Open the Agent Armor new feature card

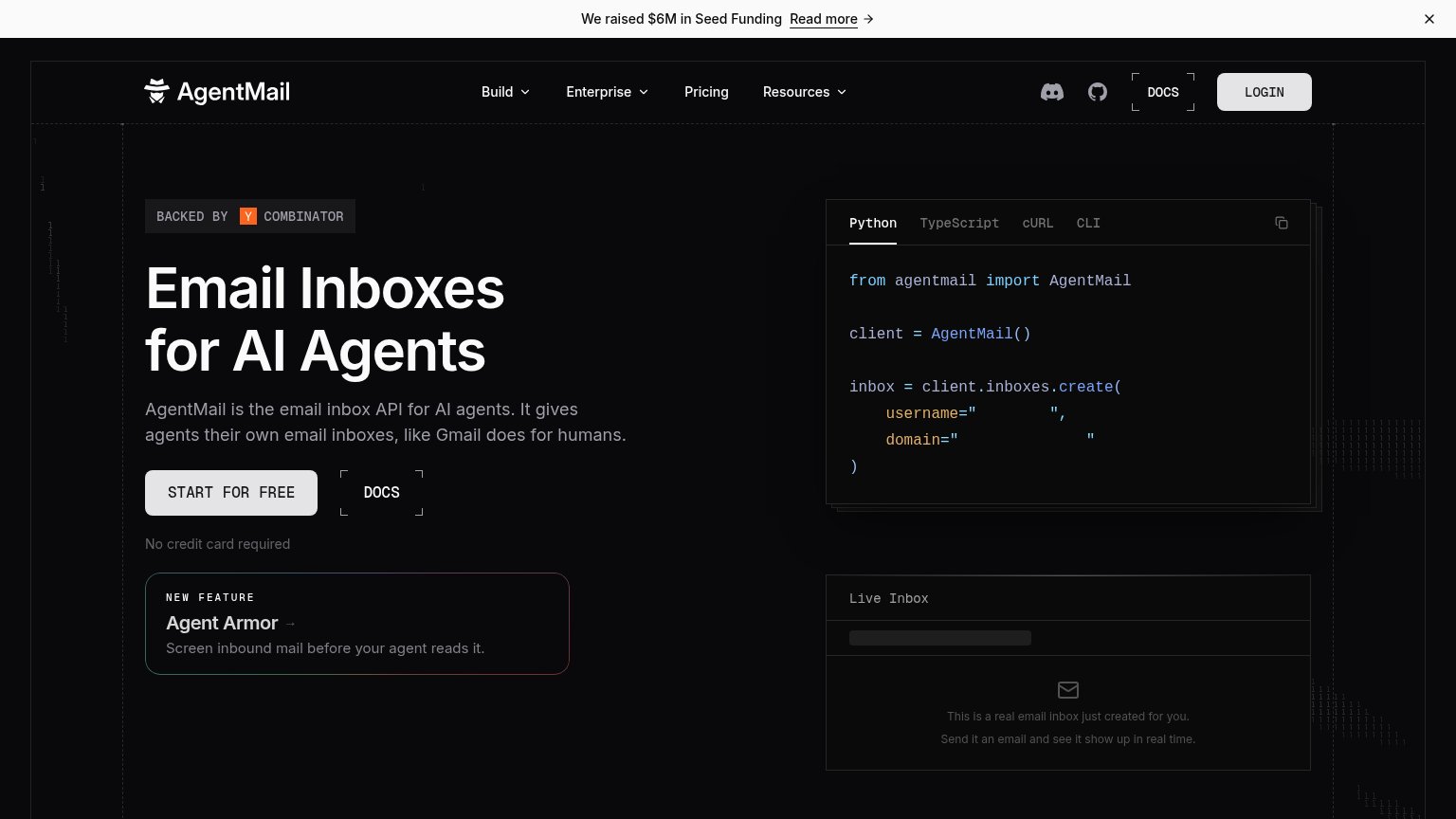coord(357,624)
